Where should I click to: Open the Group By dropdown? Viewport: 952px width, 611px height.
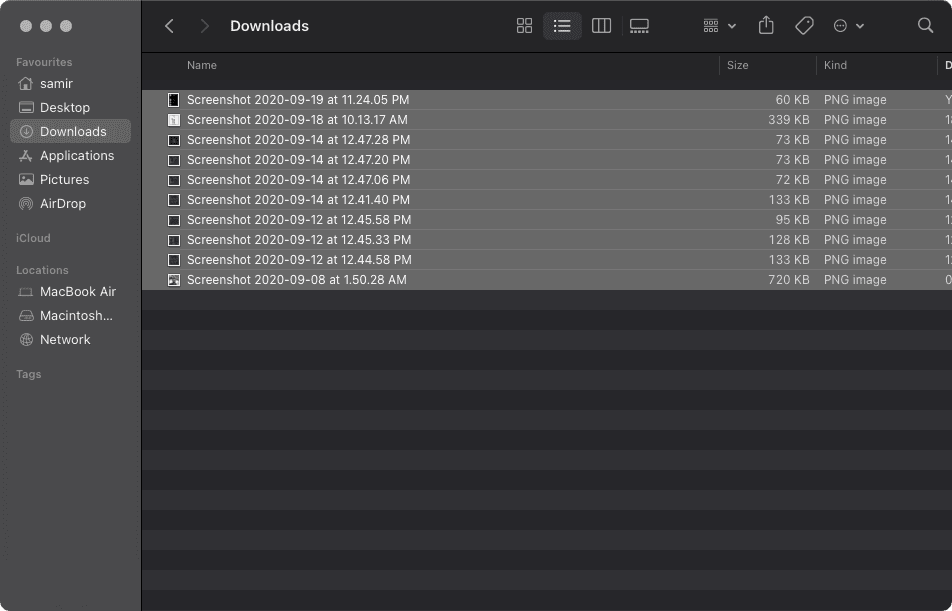[x=719, y=26]
